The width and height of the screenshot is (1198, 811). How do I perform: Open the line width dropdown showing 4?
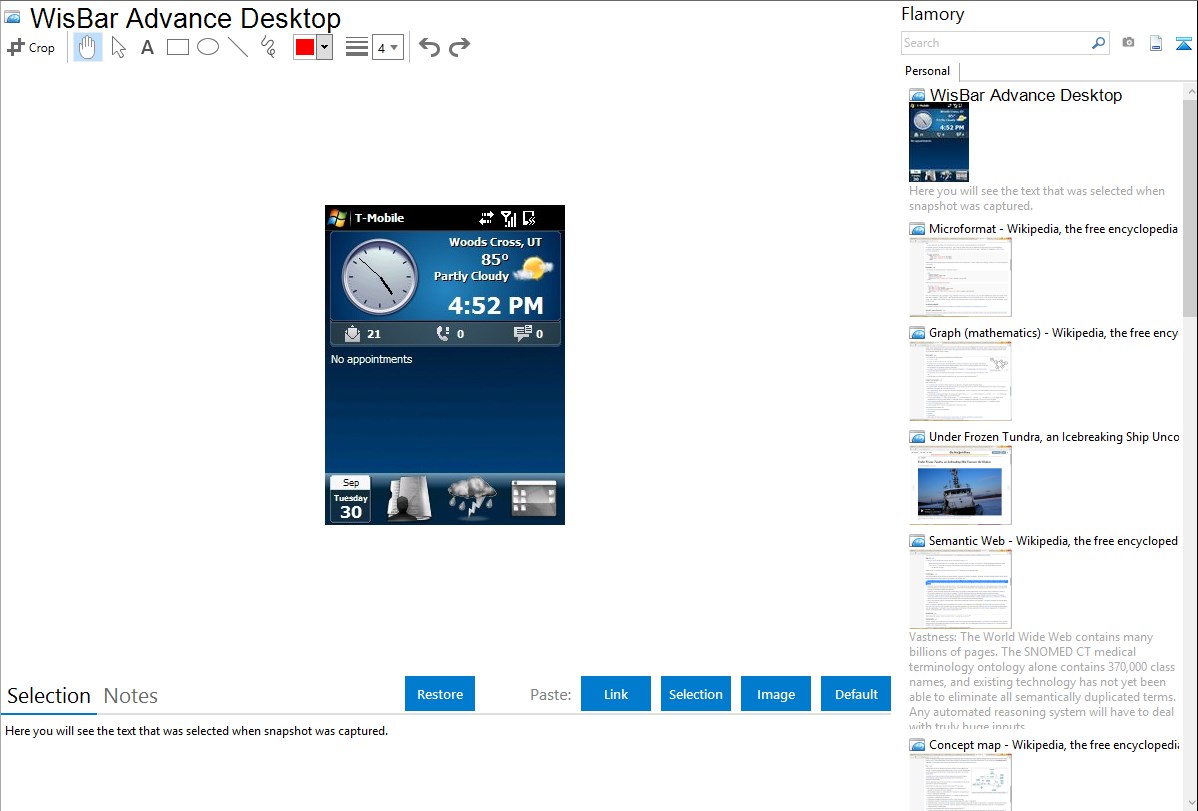pyautogui.click(x=387, y=48)
